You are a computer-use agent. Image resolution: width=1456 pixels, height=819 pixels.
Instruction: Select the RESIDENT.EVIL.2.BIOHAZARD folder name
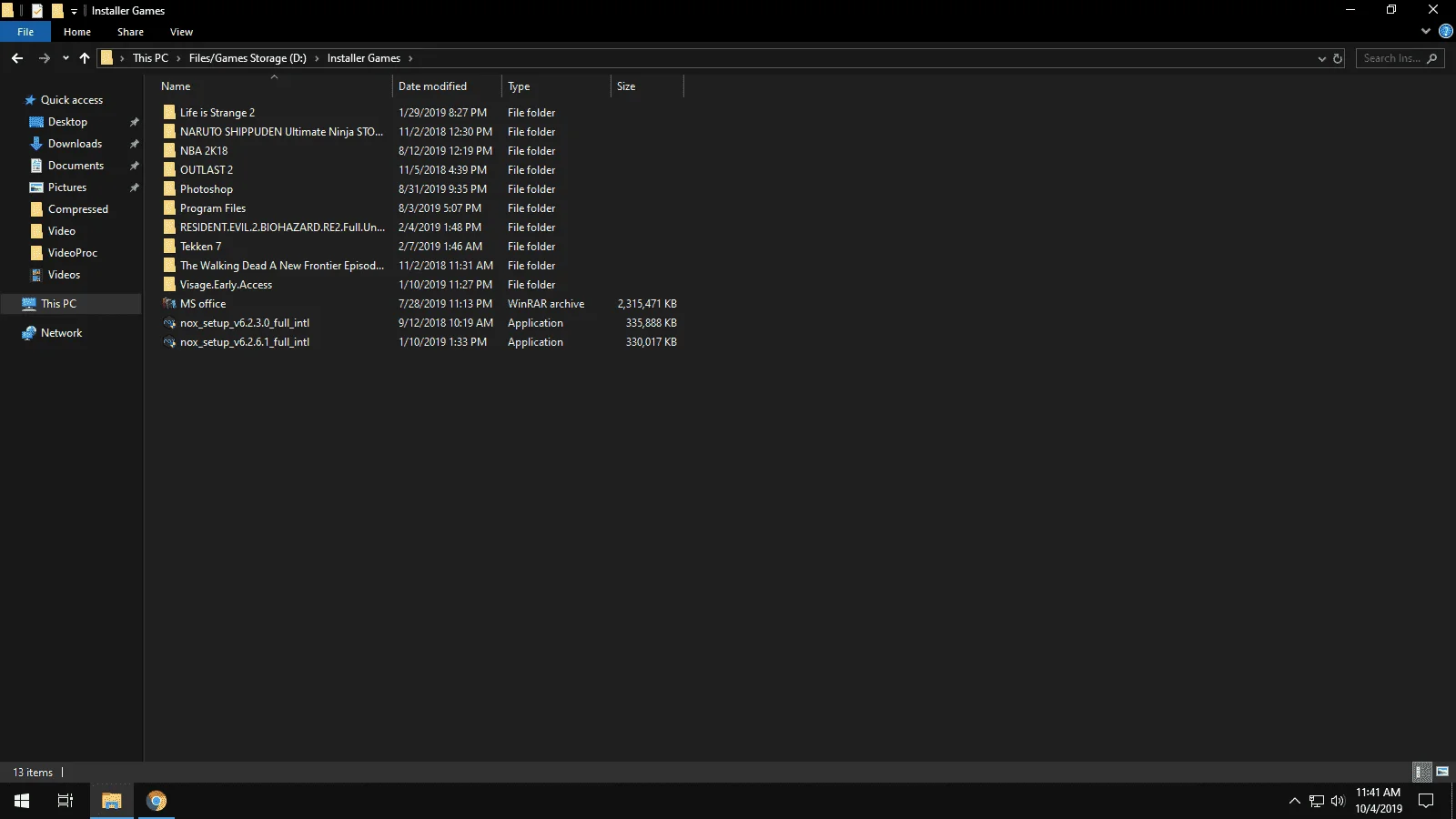click(282, 227)
